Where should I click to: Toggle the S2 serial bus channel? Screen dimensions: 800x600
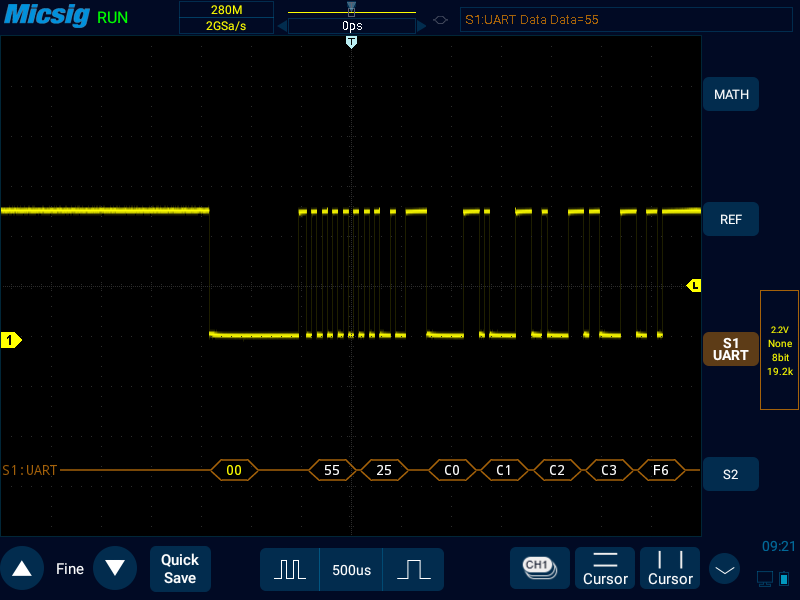[x=731, y=474]
